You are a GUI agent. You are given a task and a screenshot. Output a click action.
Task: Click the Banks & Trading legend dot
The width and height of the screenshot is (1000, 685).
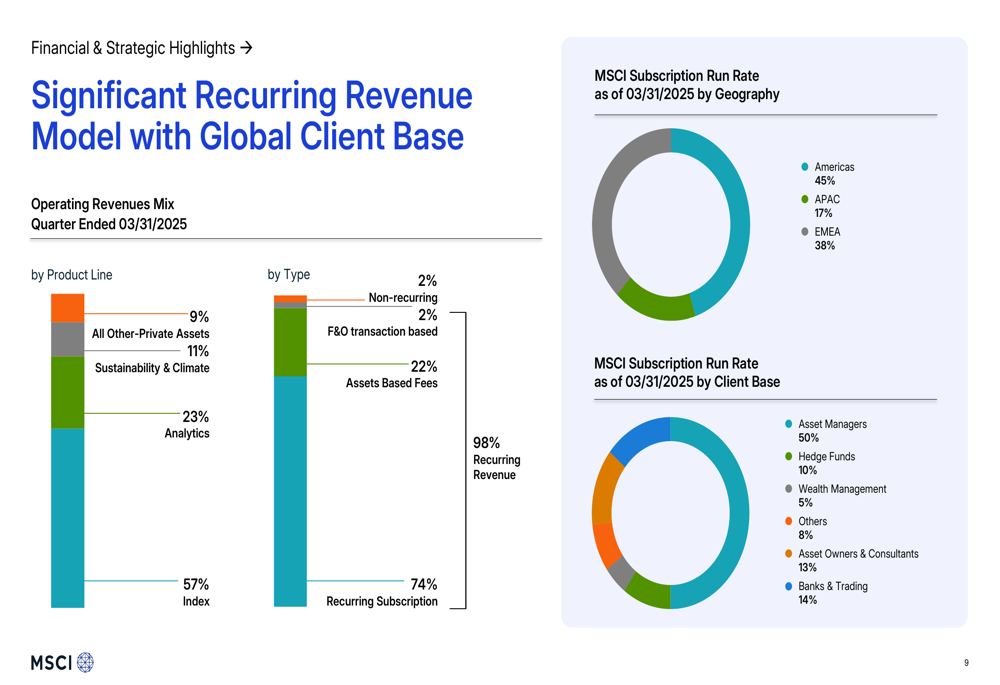click(789, 586)
